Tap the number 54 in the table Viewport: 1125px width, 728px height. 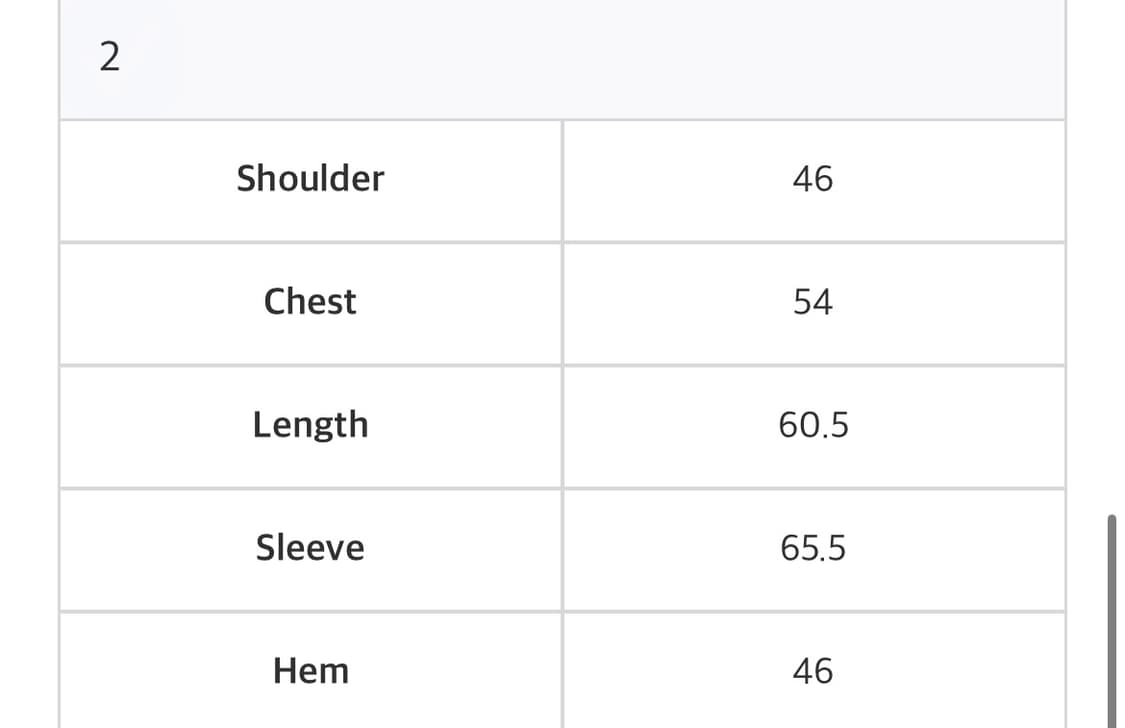coord(812,302)
